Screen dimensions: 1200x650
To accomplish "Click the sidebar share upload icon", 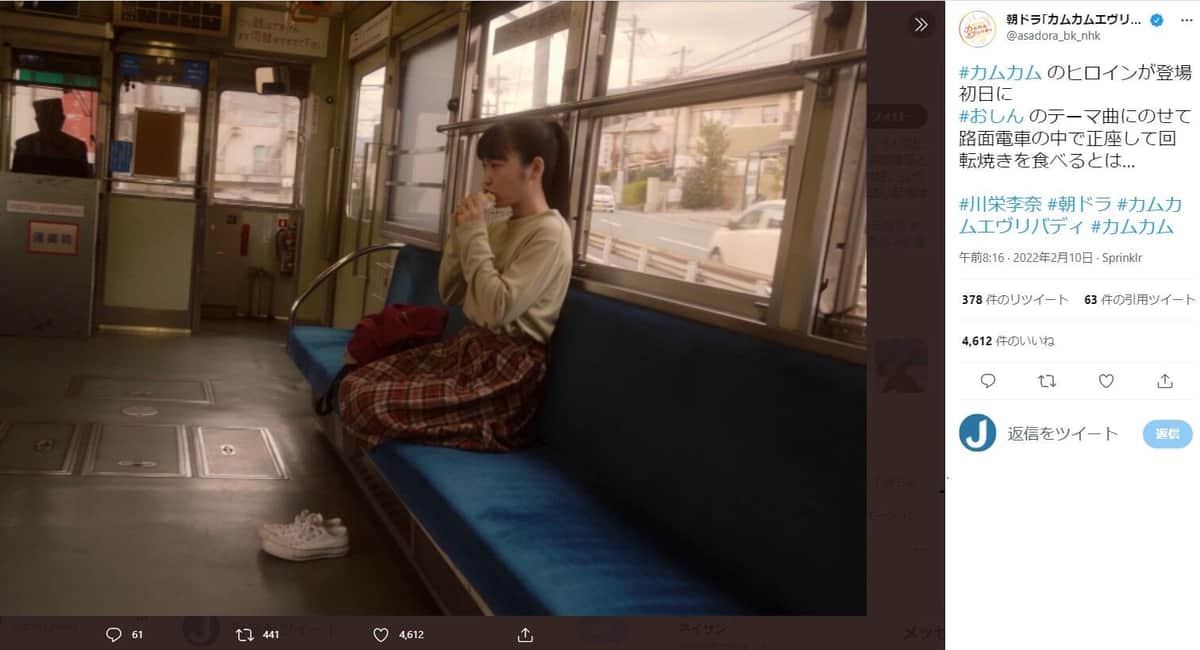I will coord(1165,381).
